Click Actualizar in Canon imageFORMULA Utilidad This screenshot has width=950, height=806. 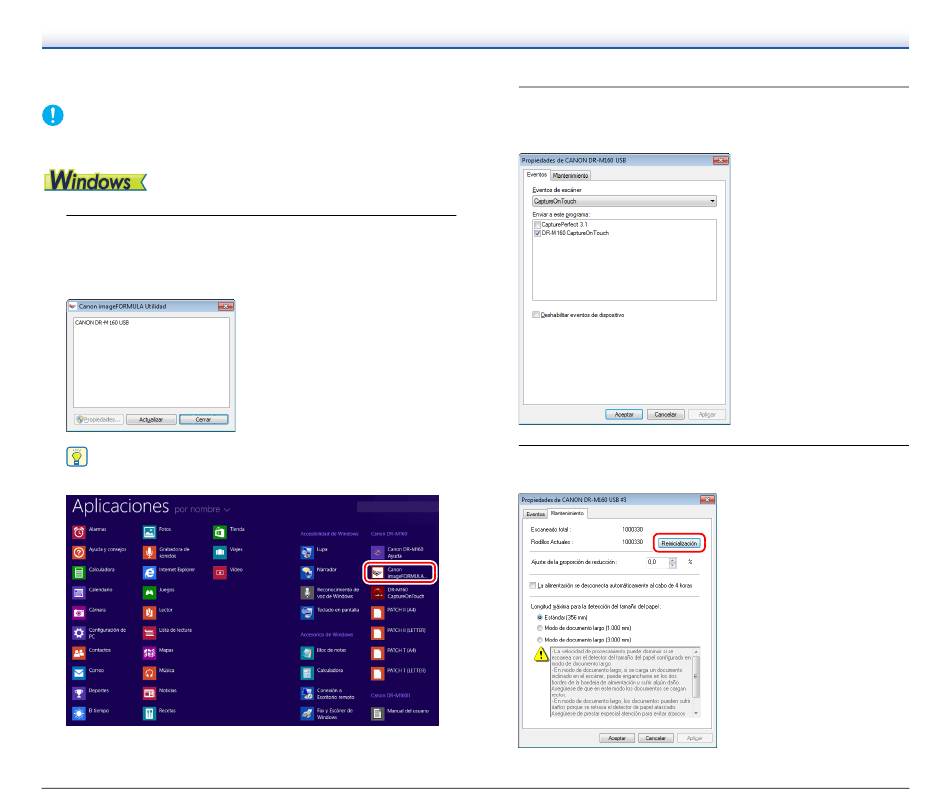pos(151,419)
